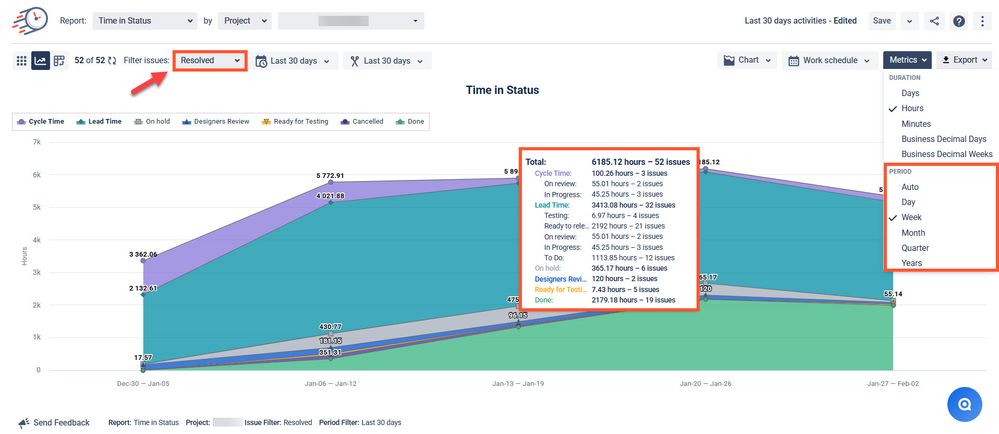Click the 4 021.88 data point label
999x434 pixels.
(330, 196)
